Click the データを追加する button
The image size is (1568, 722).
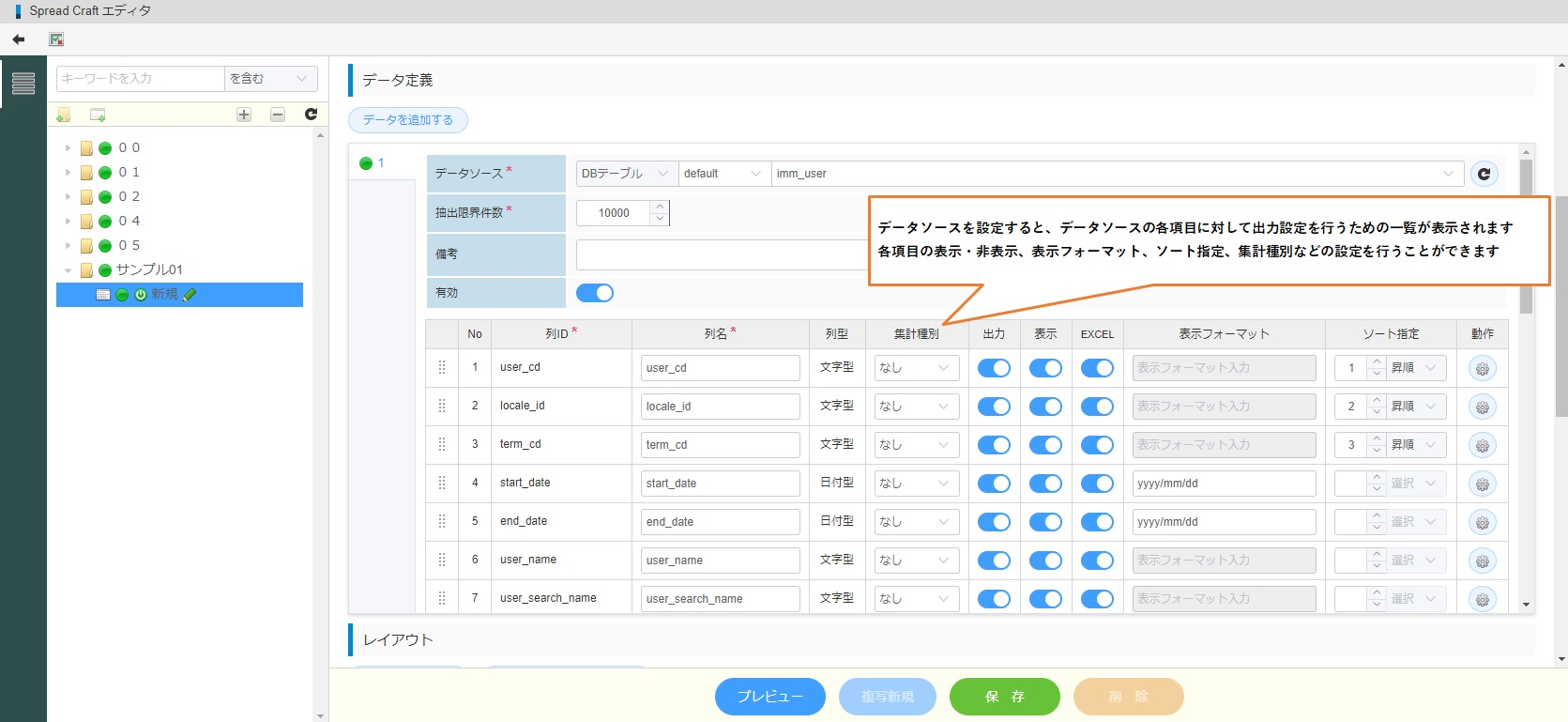click(408, 120)
